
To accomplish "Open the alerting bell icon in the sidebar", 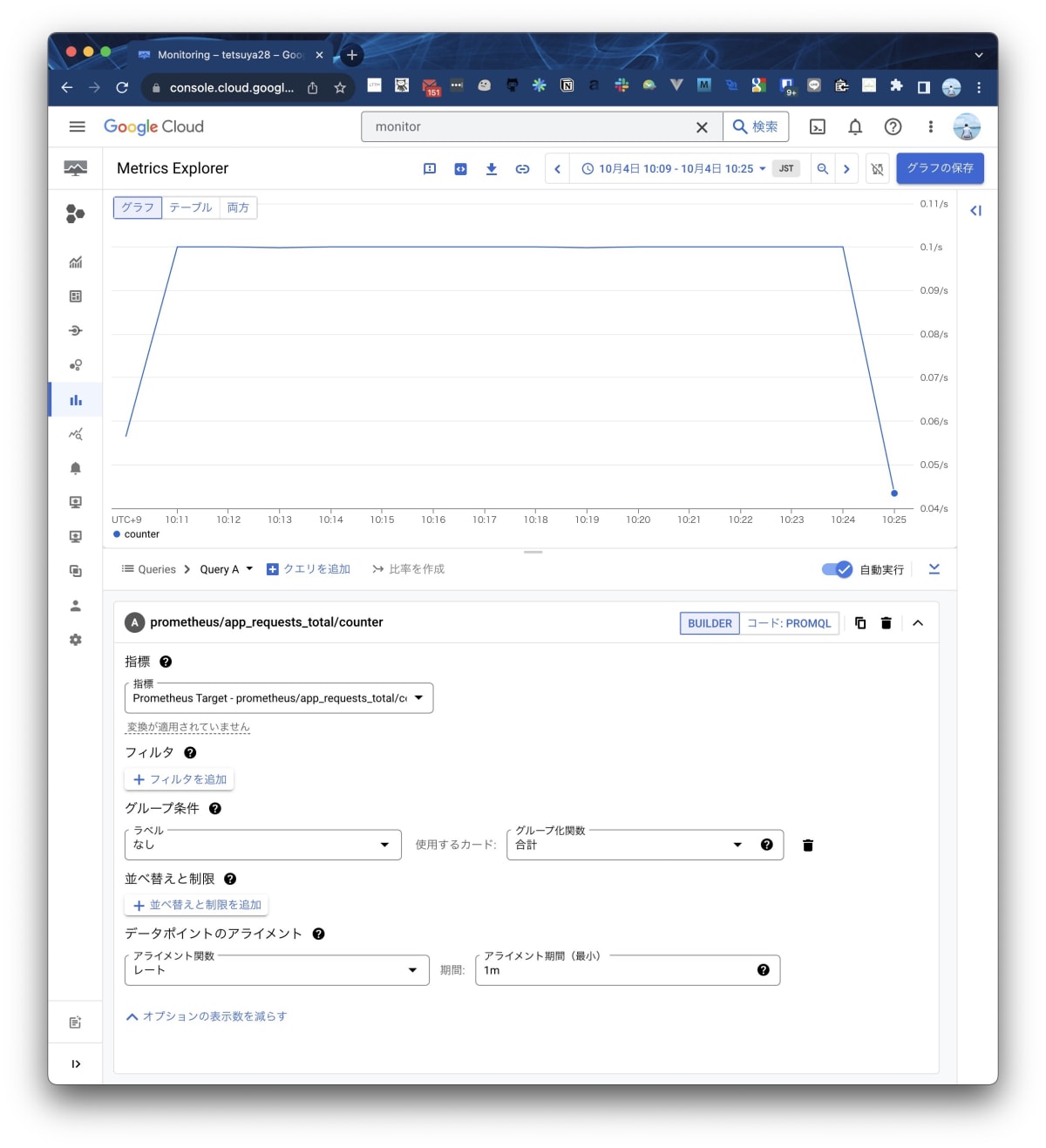I will 76,468.
